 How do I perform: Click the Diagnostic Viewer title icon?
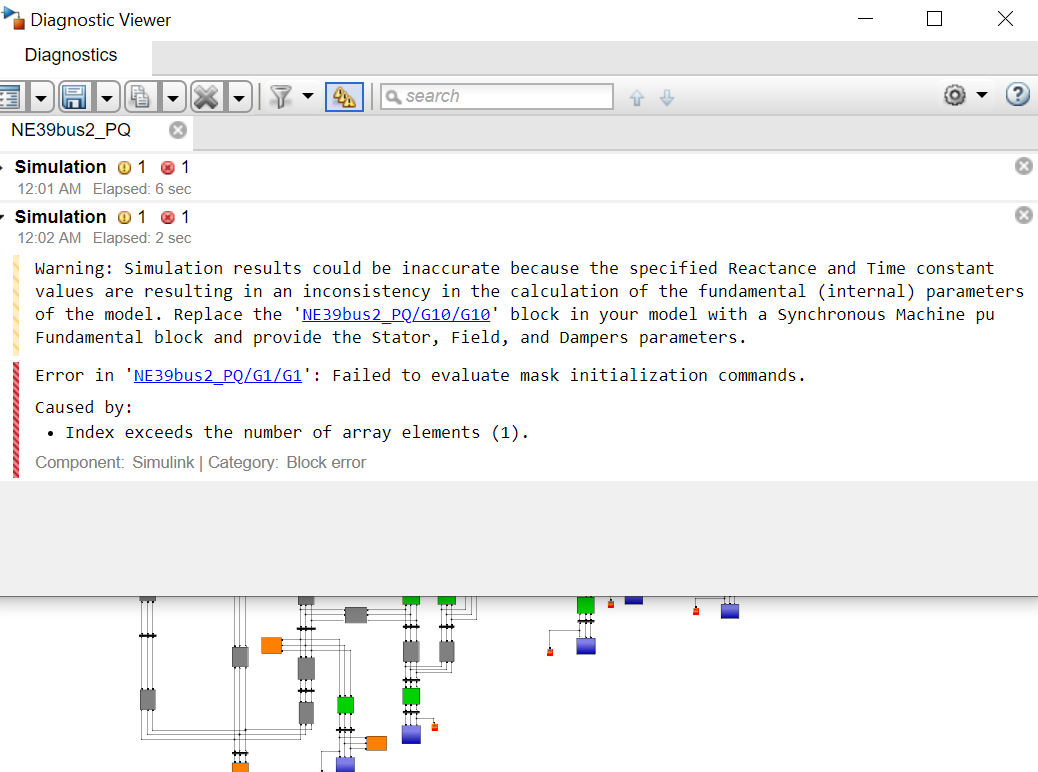tap(13, 19)
